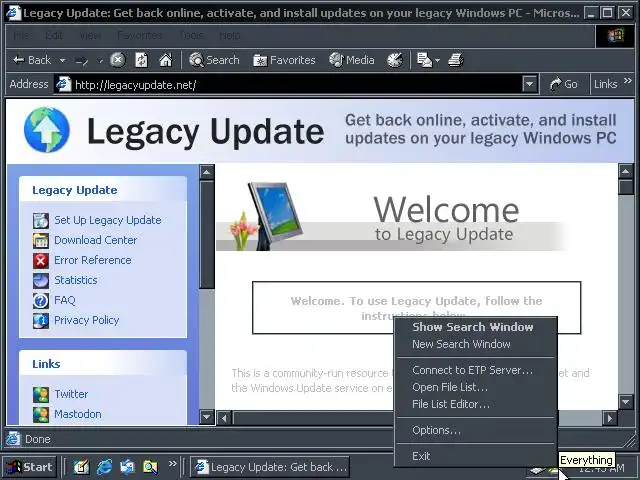Click the horizontal scrollbar left arrow
Viewport: 640px width, 480px height.
224,418
